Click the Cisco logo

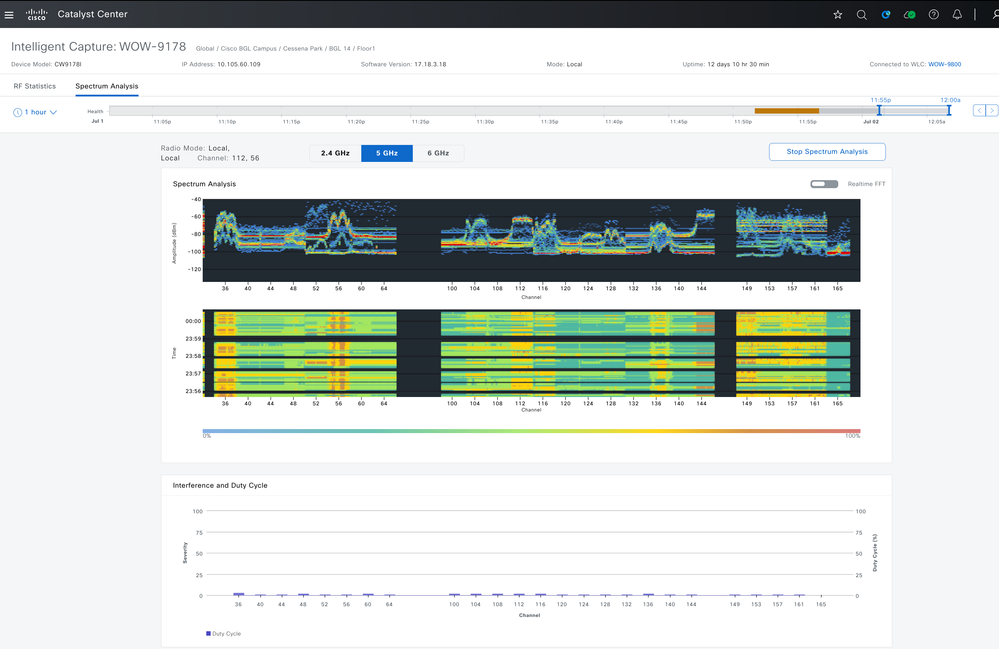point(37,14)
